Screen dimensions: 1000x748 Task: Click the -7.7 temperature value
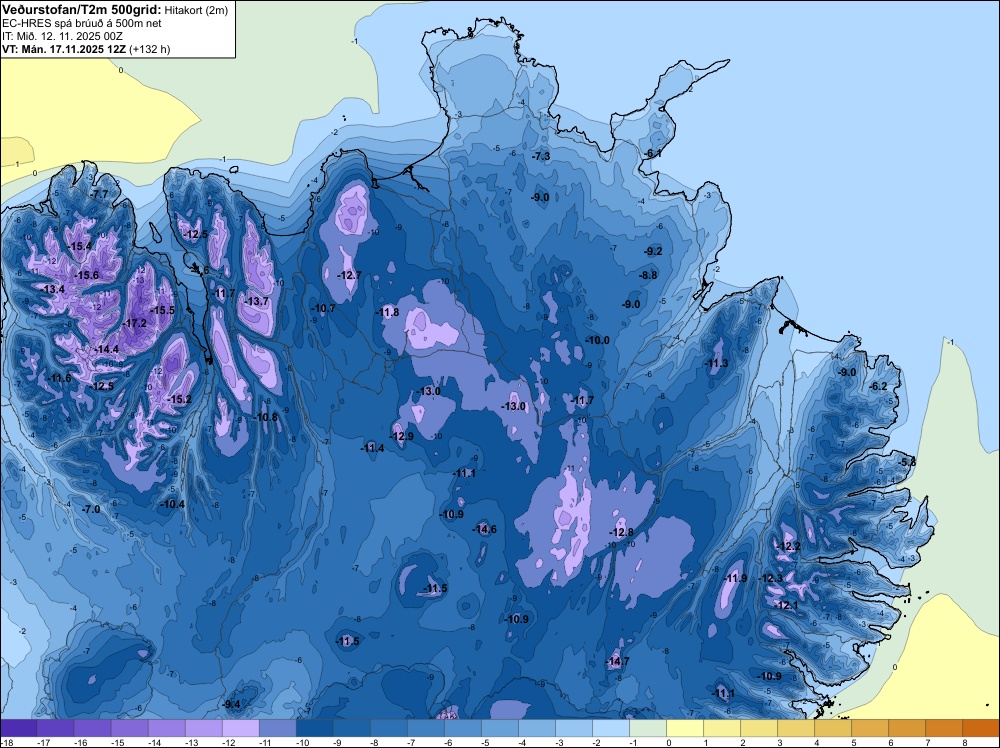[99, 194]
